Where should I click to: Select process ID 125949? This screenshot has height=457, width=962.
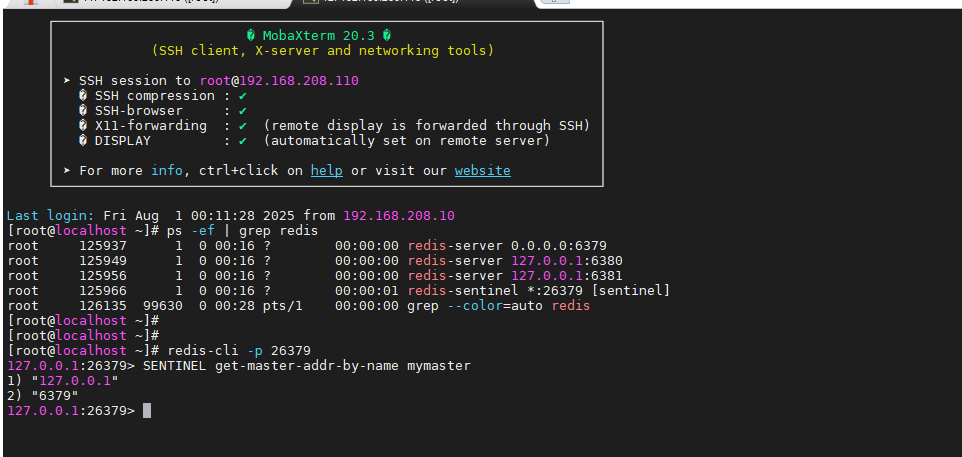click(x=103, y=261)
